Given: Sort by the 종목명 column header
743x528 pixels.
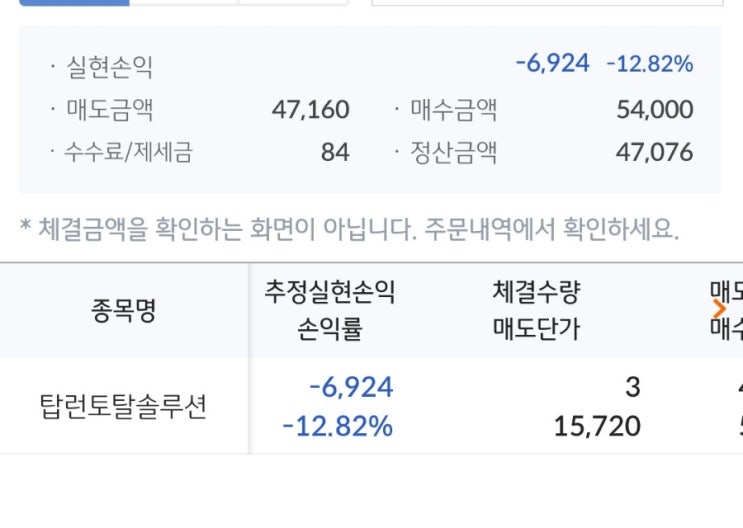Looking at the screenshot, I should point(124,310).
